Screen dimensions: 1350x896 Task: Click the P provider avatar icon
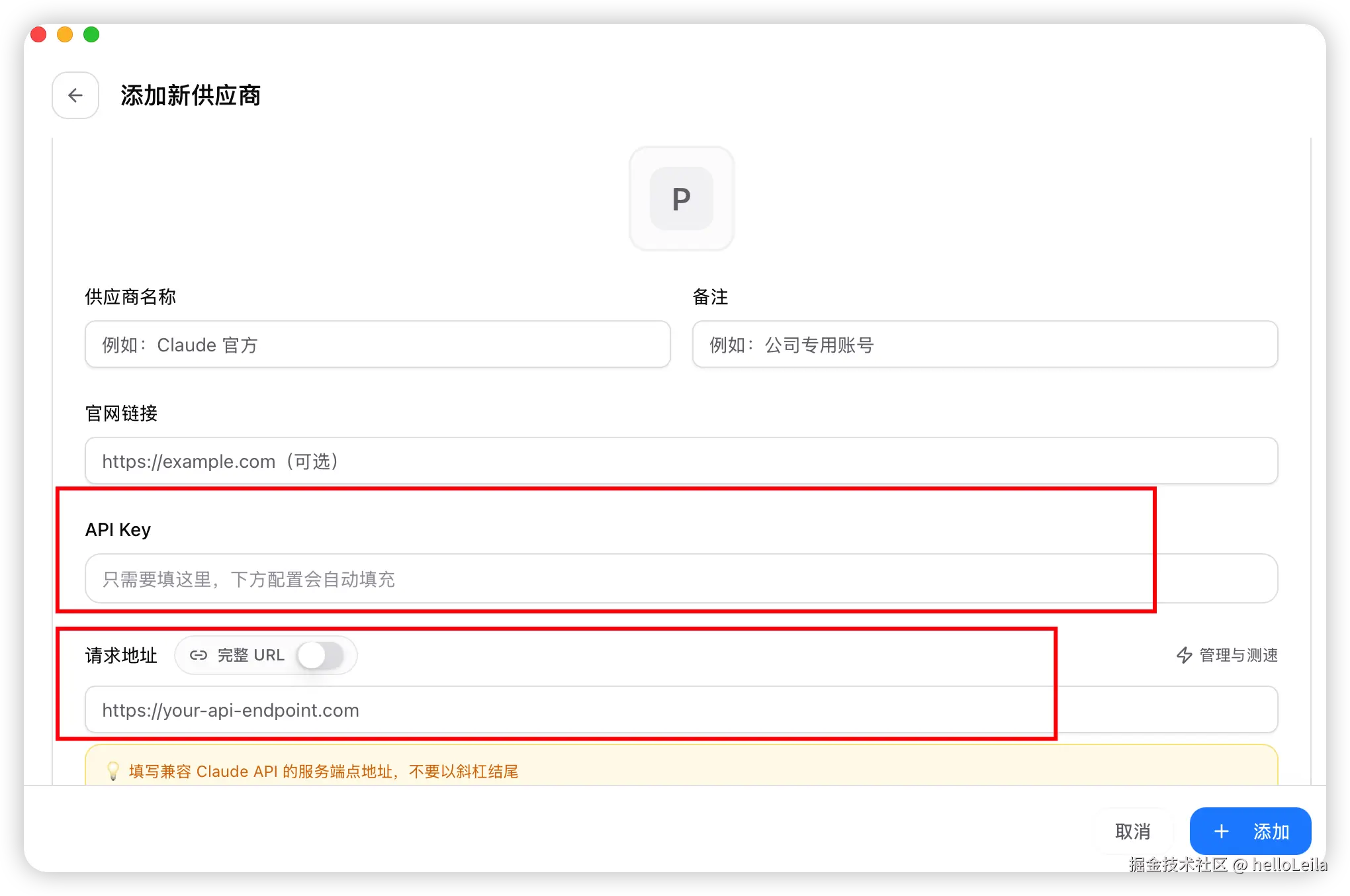[x=681, y=199]
